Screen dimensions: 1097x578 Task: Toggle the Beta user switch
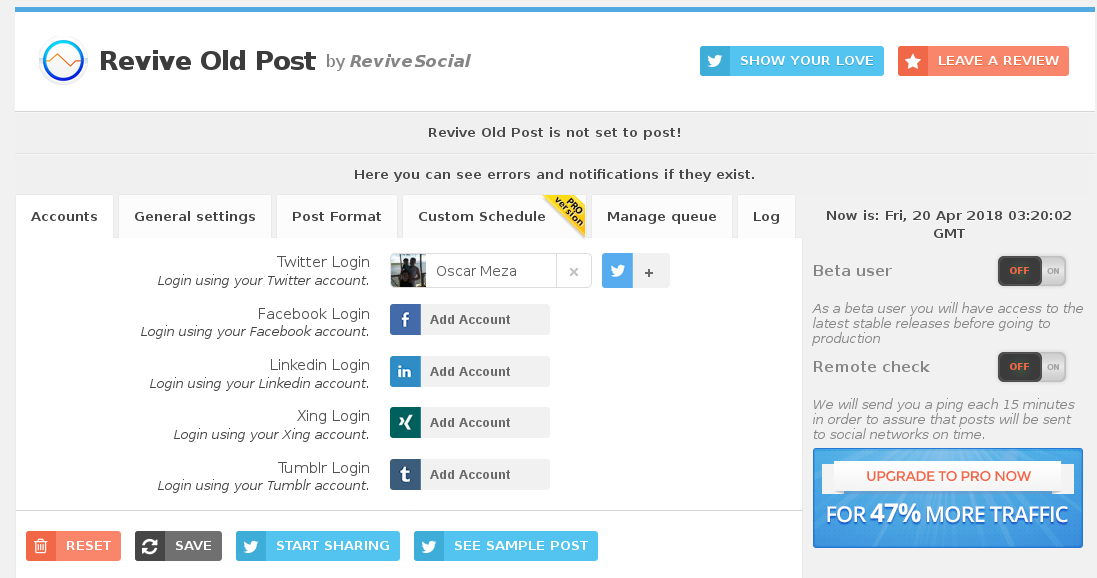(1032, 271)
